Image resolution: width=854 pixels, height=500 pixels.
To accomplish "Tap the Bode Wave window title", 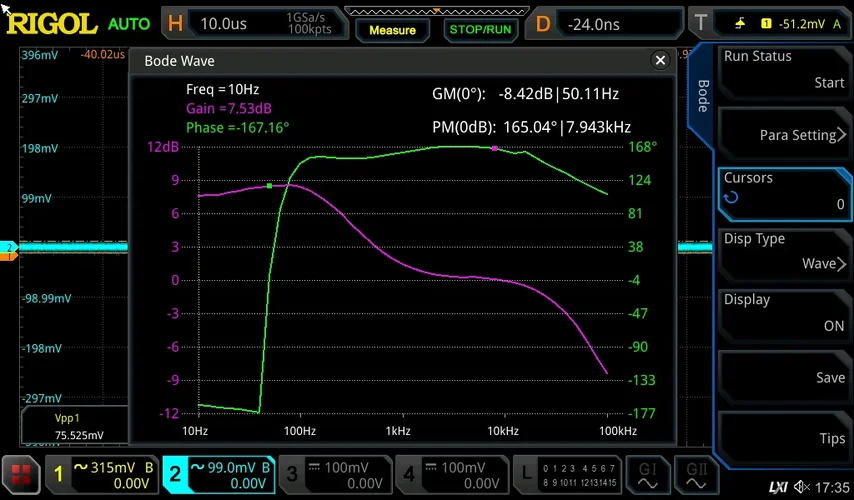I will (x=179, y=61).
